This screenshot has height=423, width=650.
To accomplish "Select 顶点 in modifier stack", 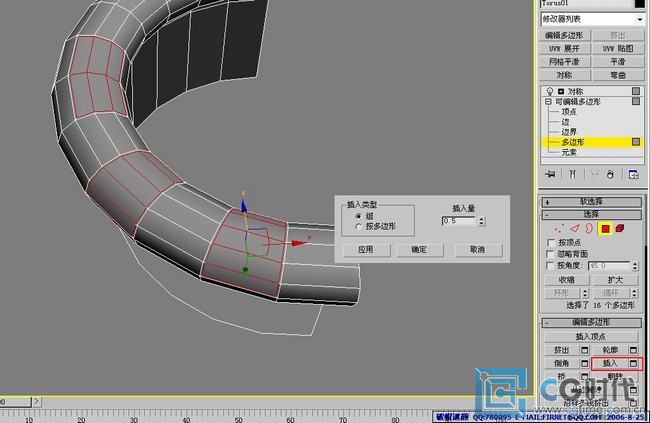I will click(569, 112).
